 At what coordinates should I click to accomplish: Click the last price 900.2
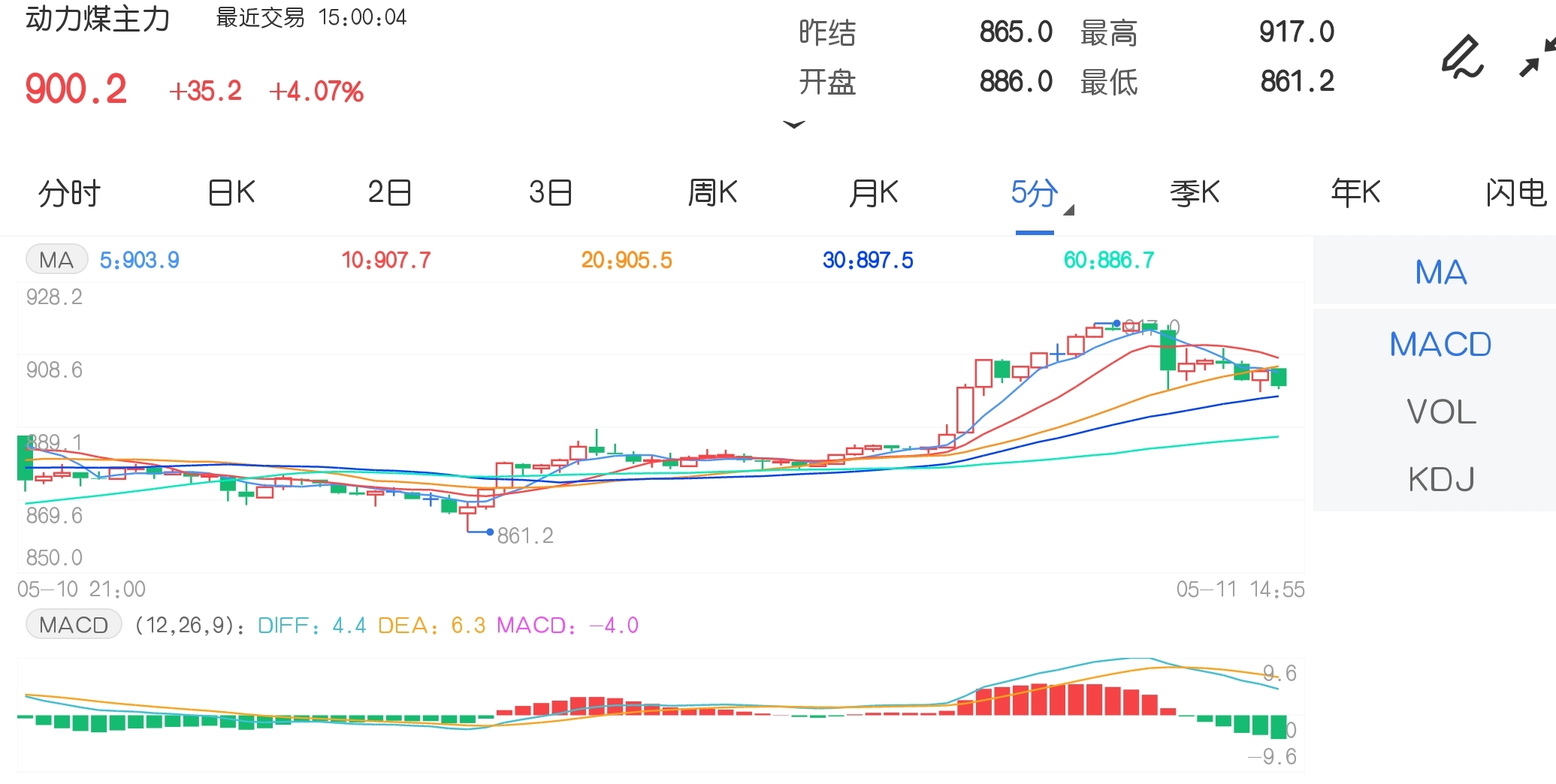click(76, 89)
